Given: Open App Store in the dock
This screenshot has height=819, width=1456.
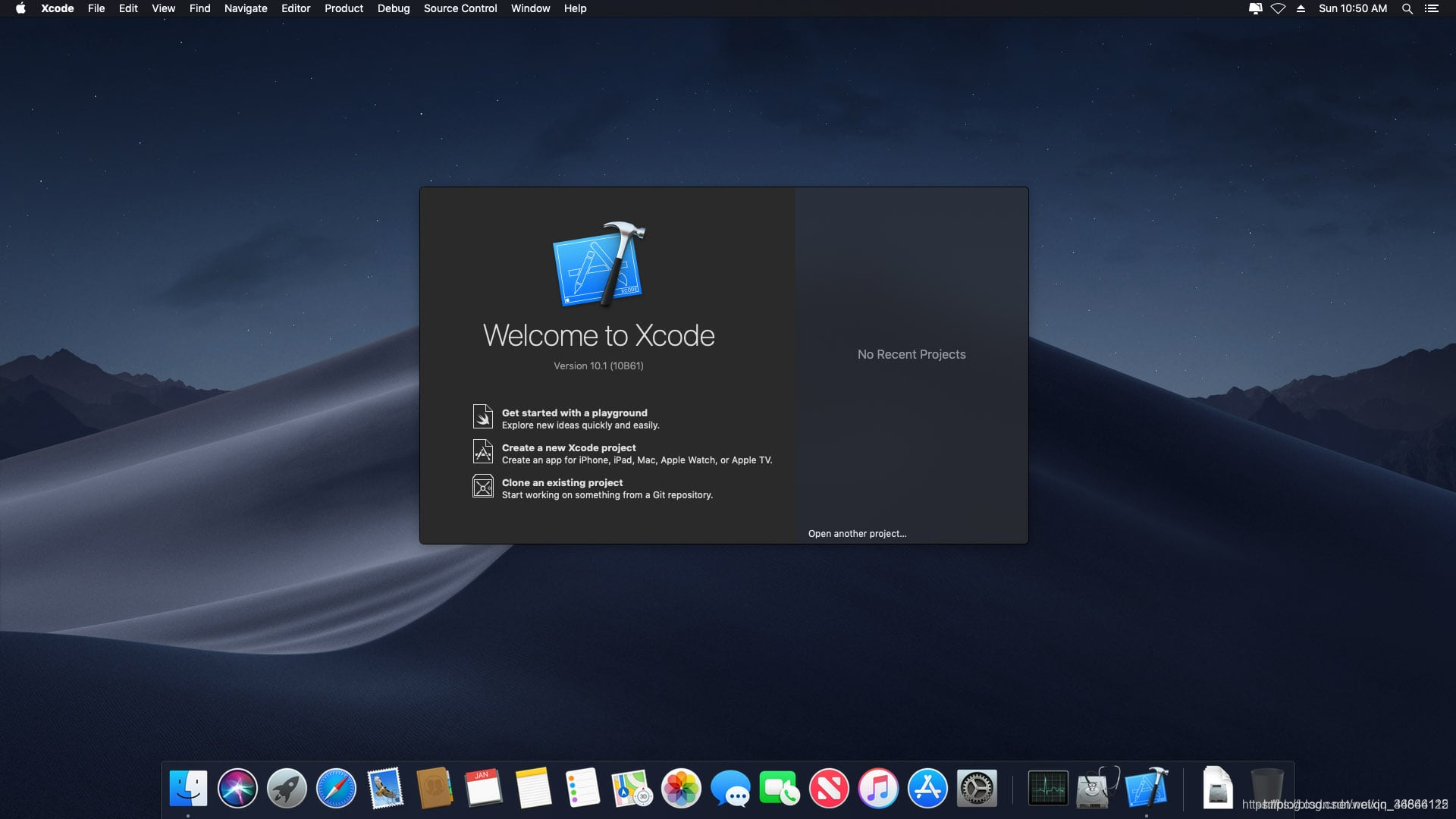Looking at the screenshot, I should tap(927, 788).
